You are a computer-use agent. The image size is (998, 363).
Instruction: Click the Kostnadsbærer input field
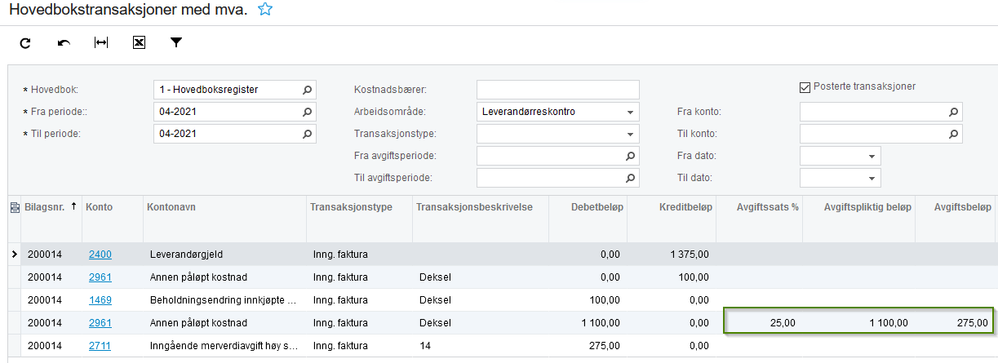click(x=558, y=90)
